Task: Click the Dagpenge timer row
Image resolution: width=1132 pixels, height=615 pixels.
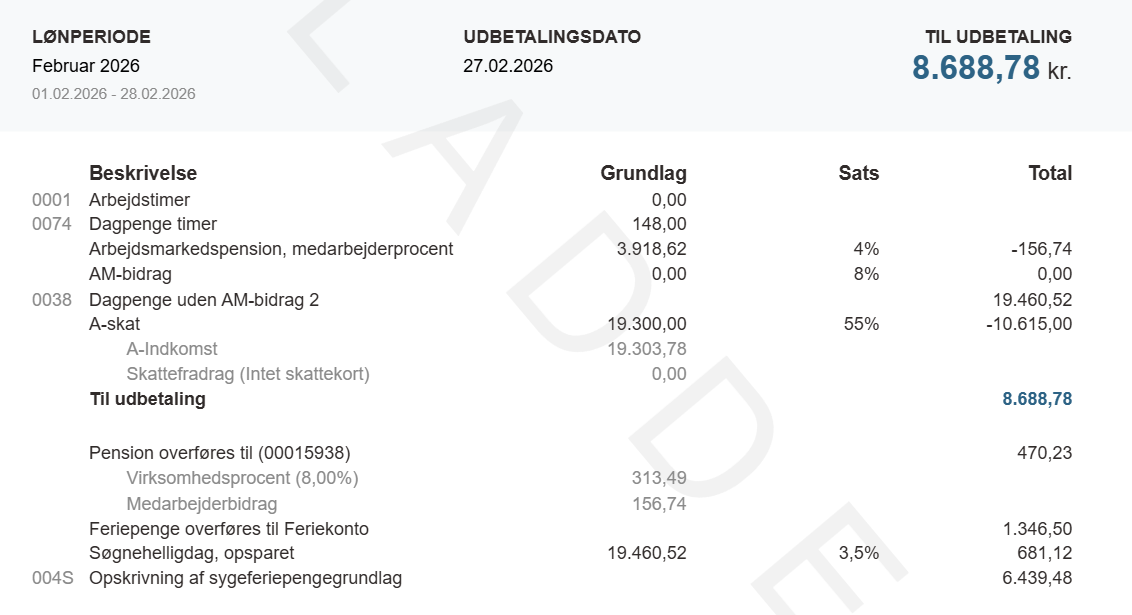Action: tap(153, 224)
